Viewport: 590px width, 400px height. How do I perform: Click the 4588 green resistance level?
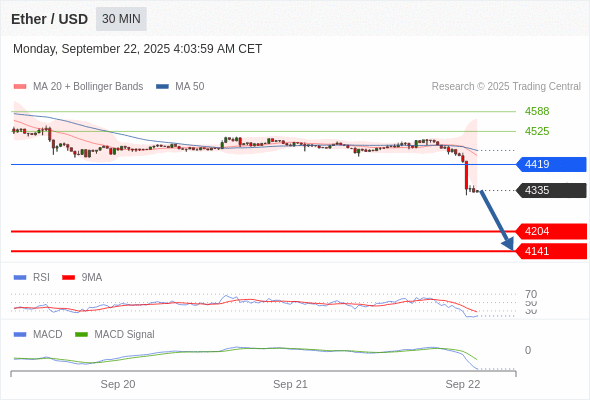537,111
